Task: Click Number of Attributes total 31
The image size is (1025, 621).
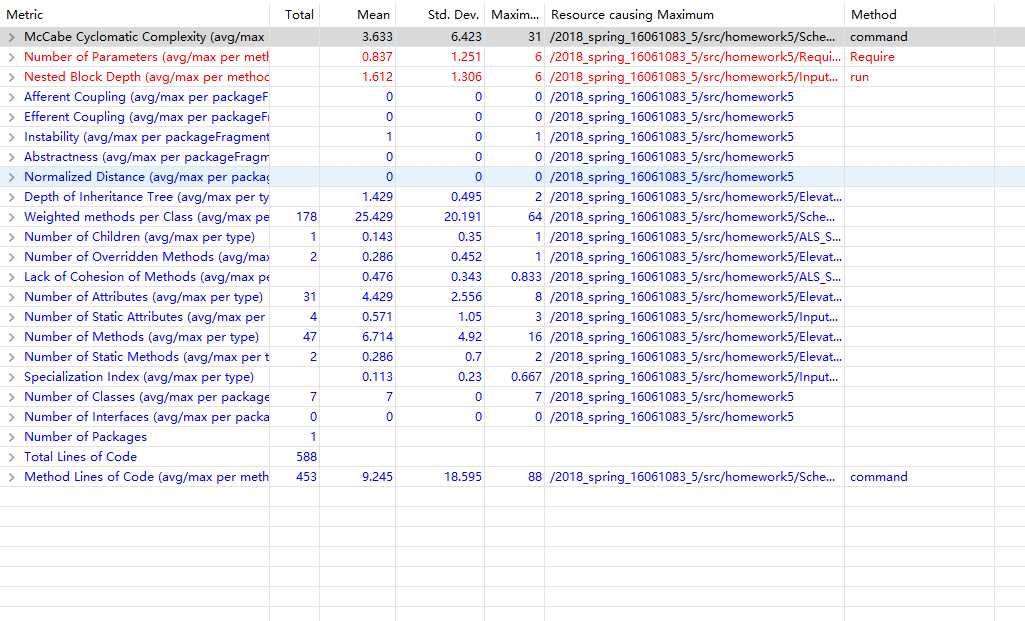Action: click(x=310, y=297)
